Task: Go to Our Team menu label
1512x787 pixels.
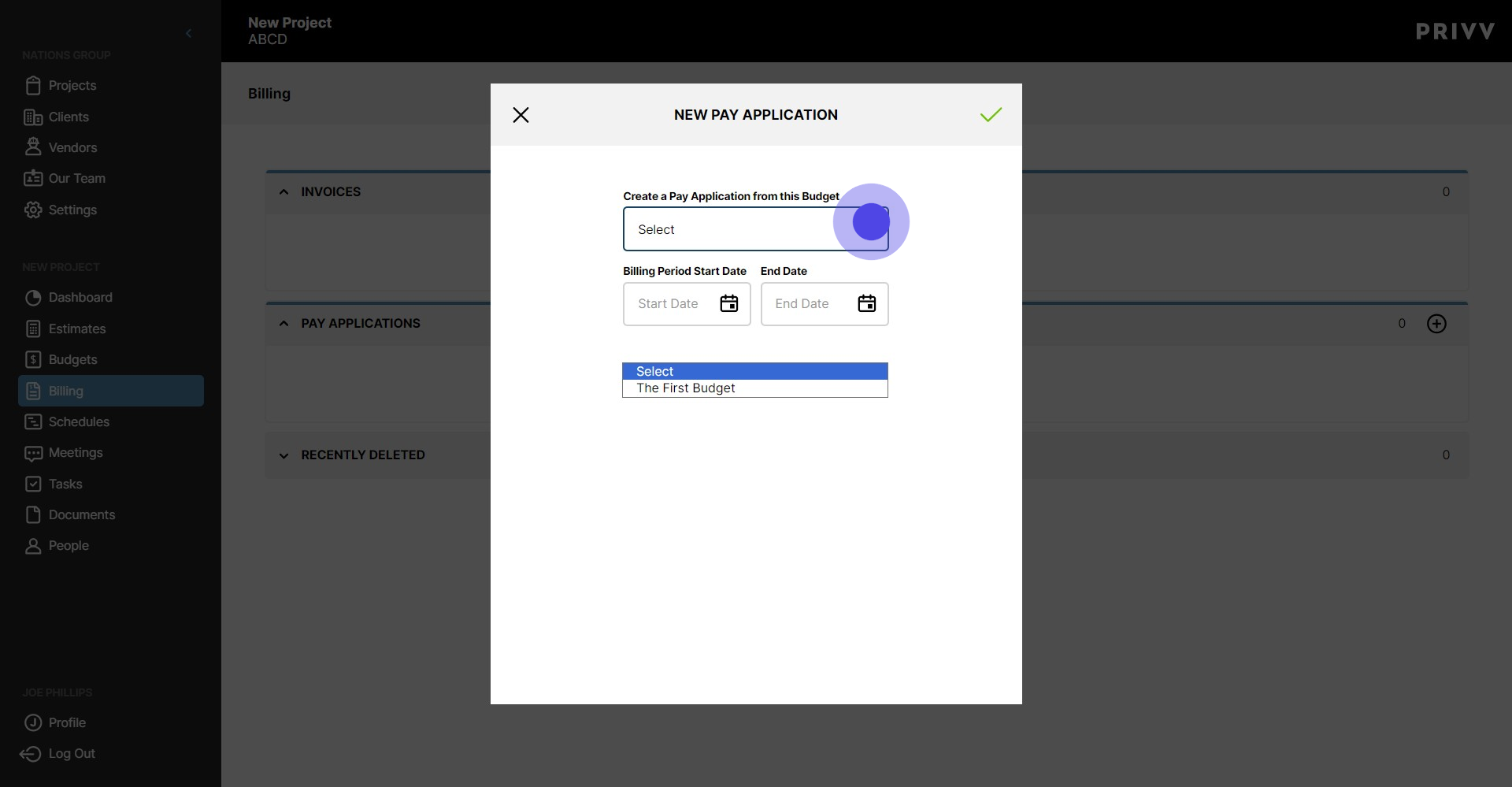Action: [77, 178]
